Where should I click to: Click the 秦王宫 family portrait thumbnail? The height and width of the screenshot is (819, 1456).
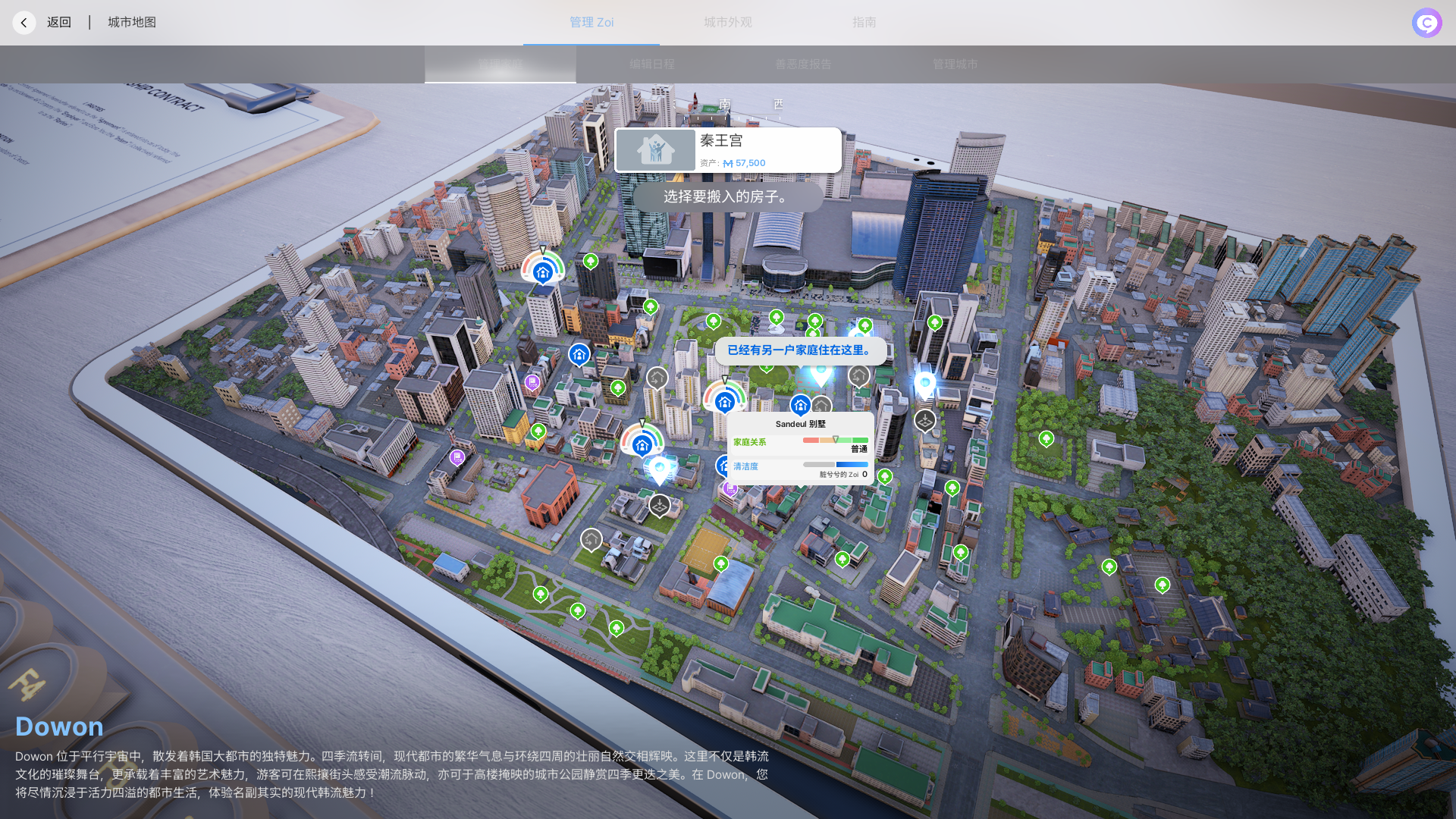coord(656,150)
